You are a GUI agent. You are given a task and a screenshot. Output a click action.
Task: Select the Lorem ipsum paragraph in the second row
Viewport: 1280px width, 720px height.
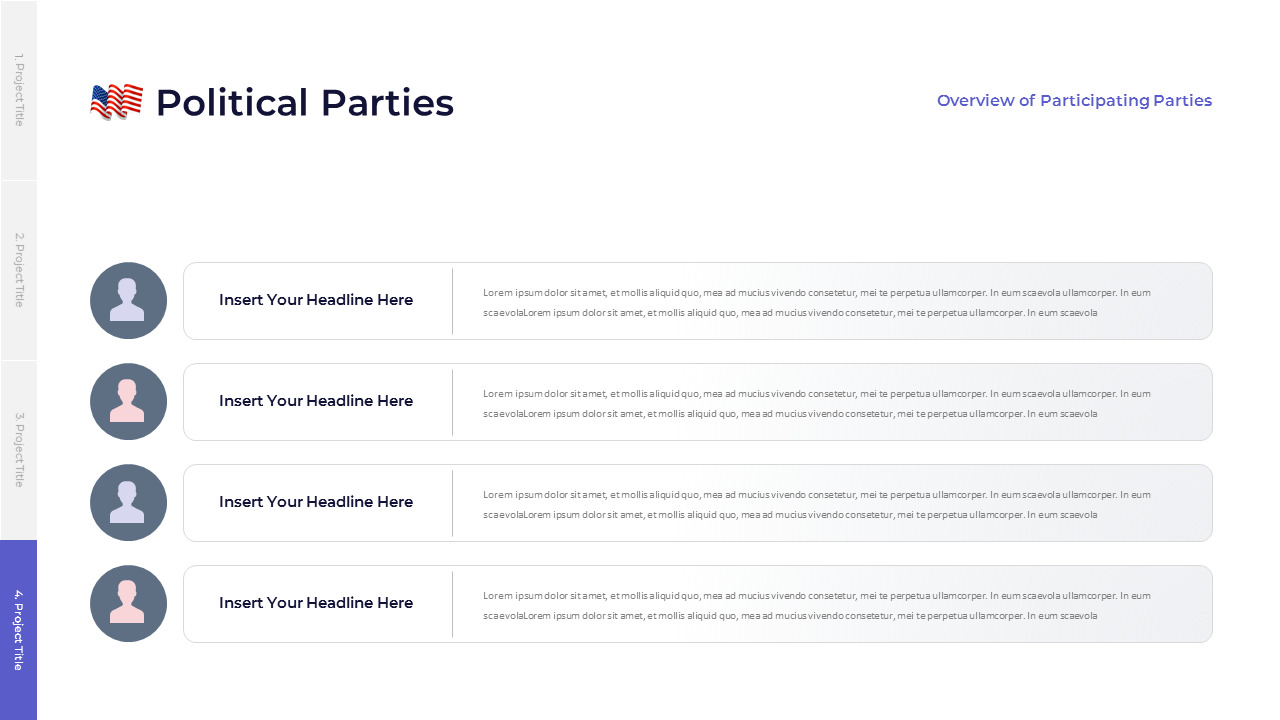point(816,403)
